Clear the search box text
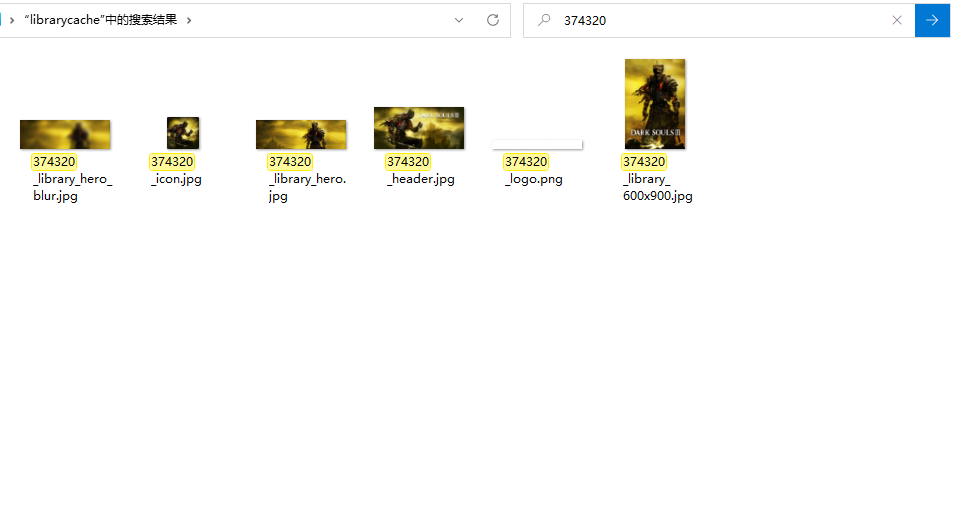This screenshot has width=963, height=518. 897,20
